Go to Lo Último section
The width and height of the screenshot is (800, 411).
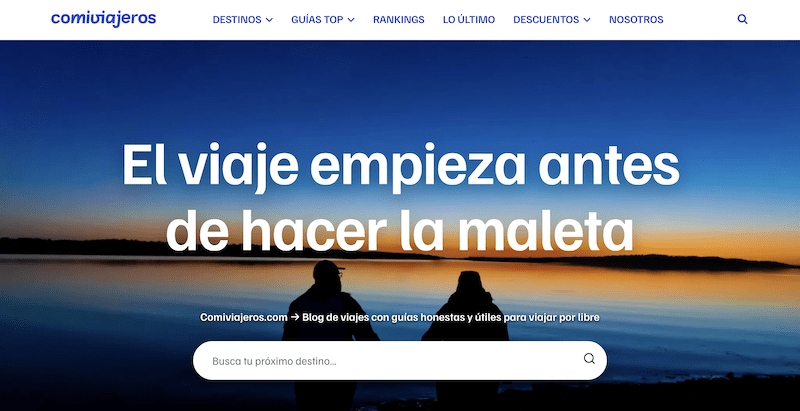469,20
